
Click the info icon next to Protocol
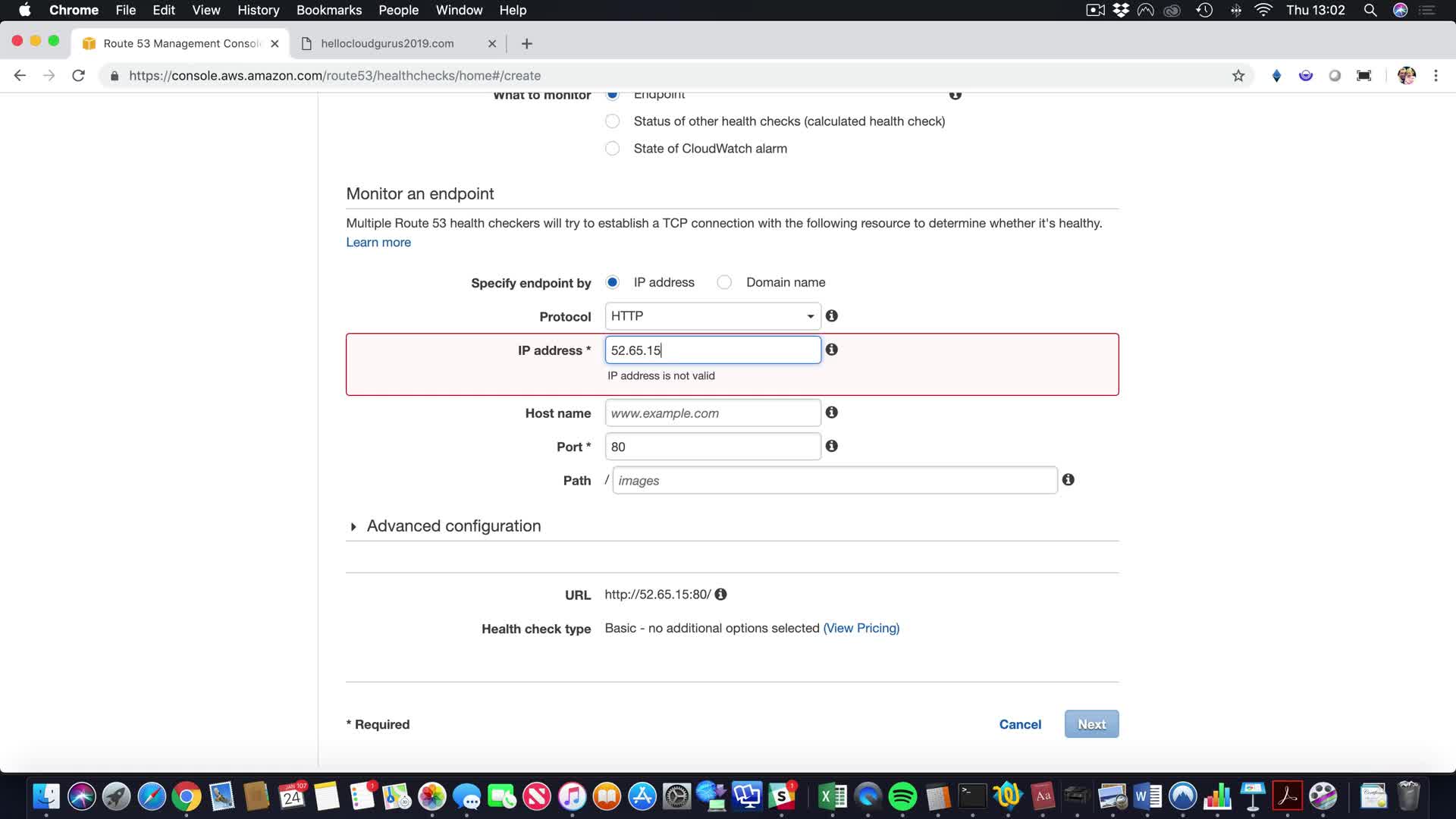coord(831,316)
